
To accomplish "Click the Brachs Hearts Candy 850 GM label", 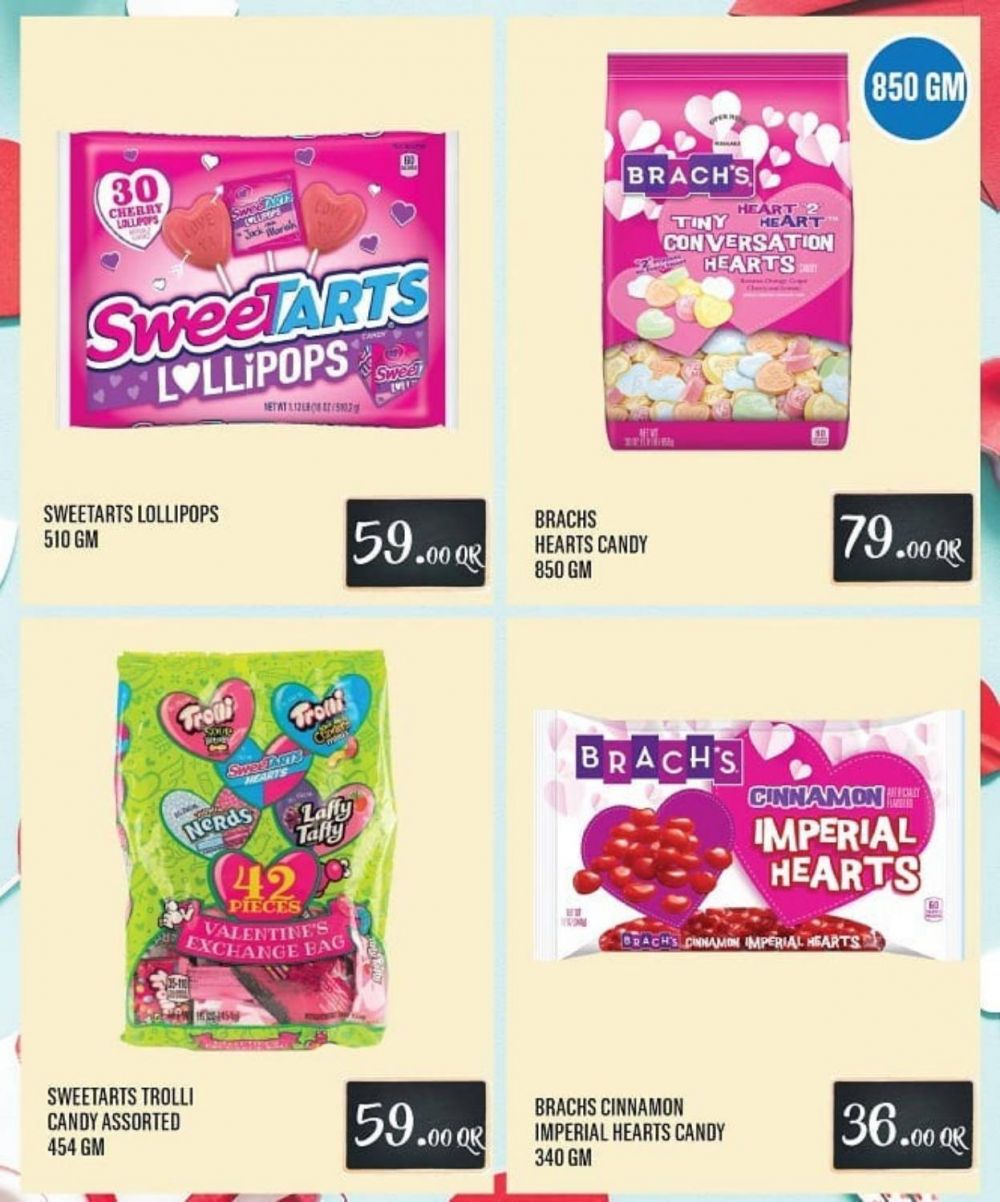I will pyautogui.click(x=591, y=546).
